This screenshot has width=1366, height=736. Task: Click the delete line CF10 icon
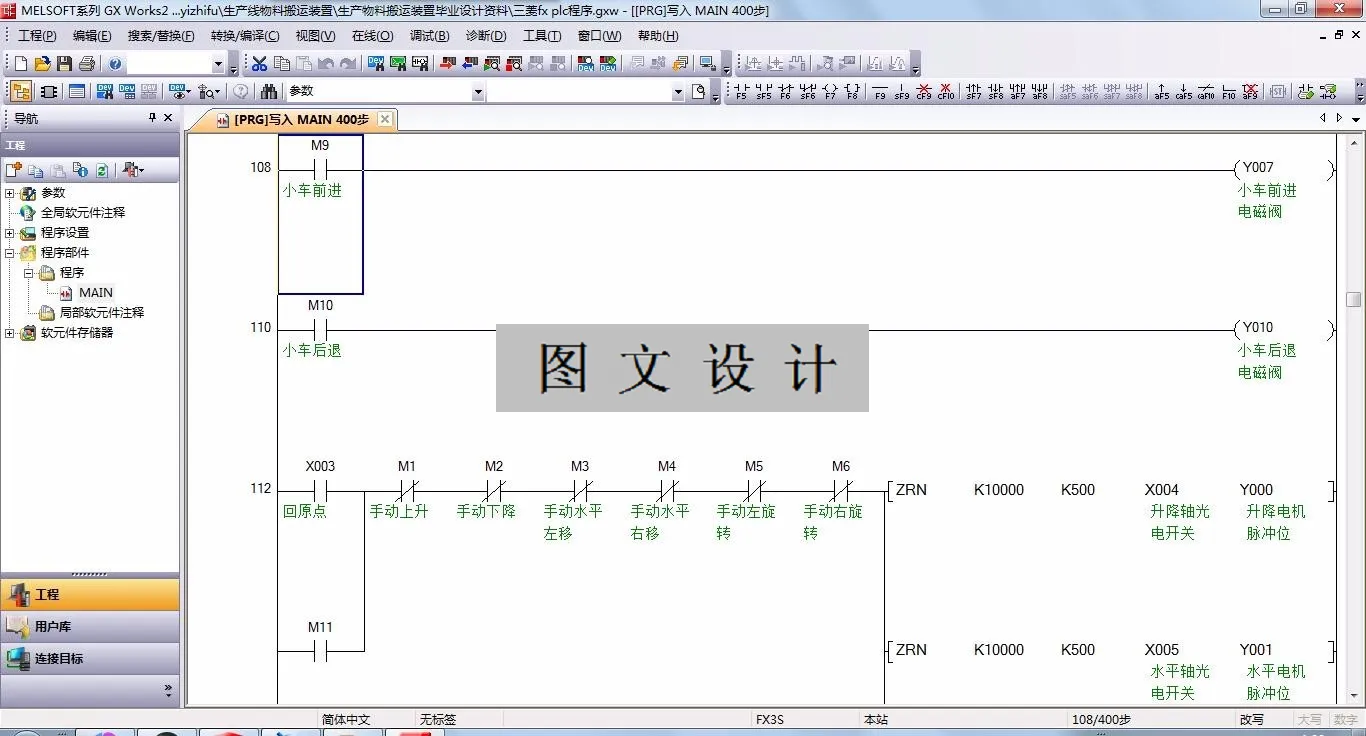[x=945, y=91]
